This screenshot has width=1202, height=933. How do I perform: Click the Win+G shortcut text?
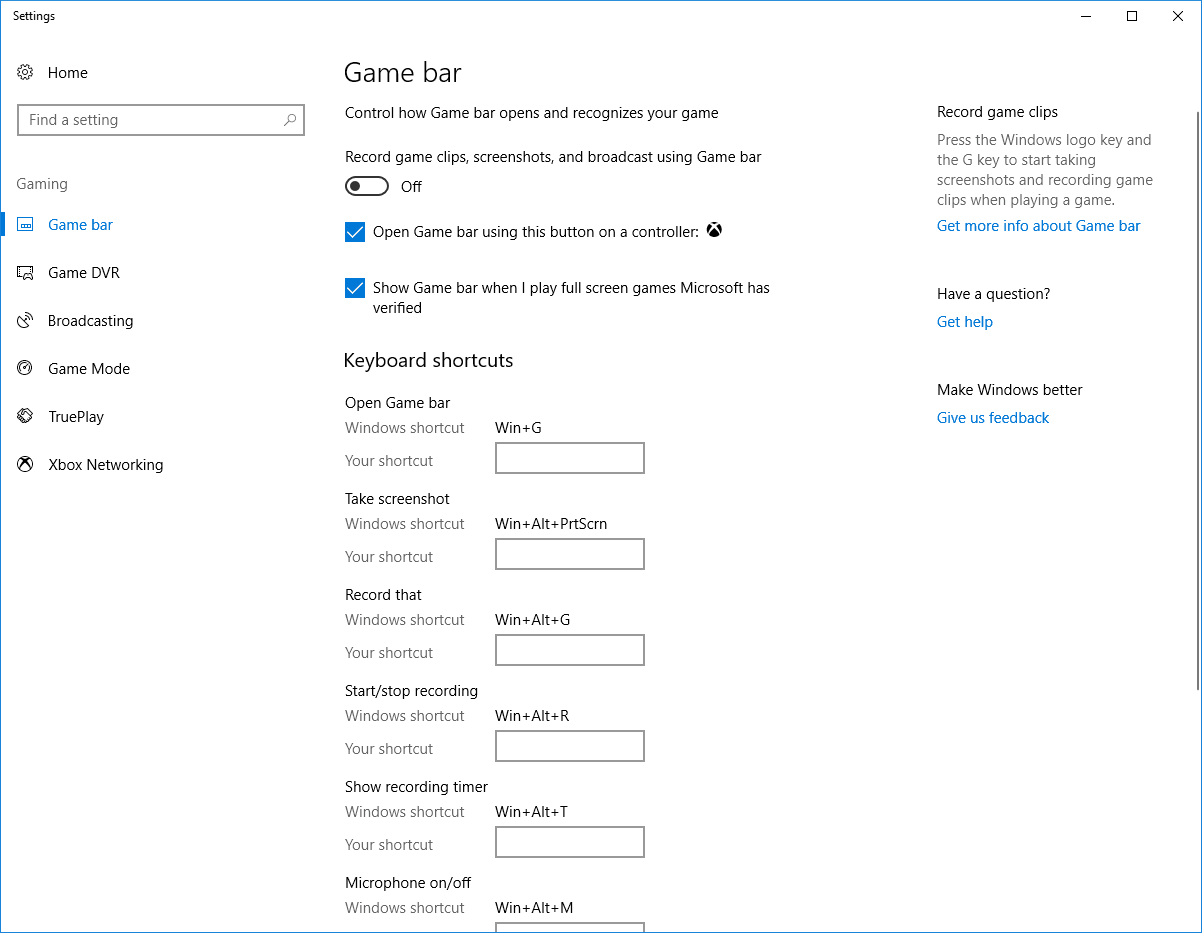(518, 428)
